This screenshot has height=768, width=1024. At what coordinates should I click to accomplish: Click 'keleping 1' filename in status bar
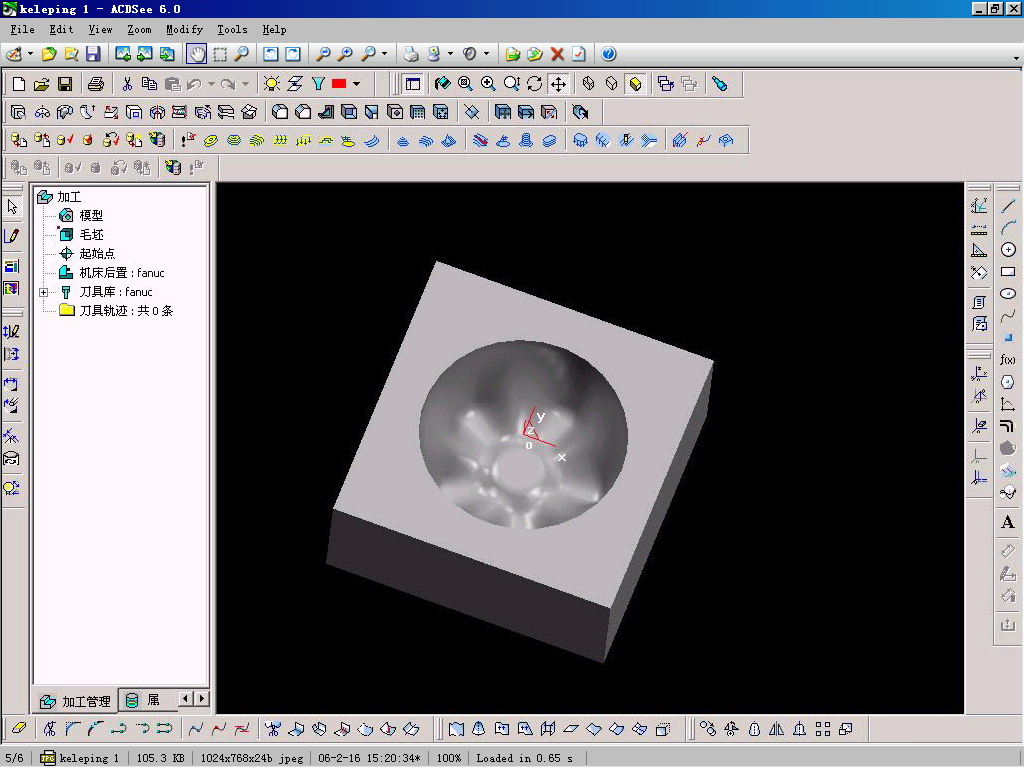[89, 758]
